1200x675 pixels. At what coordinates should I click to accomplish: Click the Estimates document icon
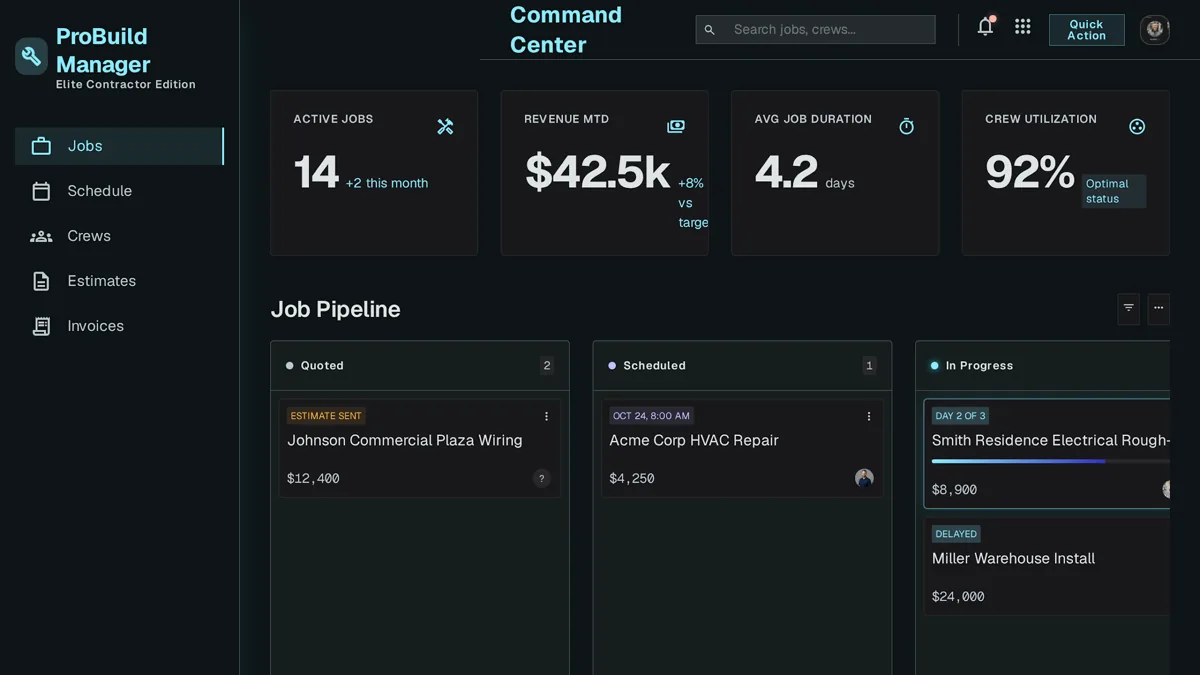pyautogui.click(x=41, y=281)
